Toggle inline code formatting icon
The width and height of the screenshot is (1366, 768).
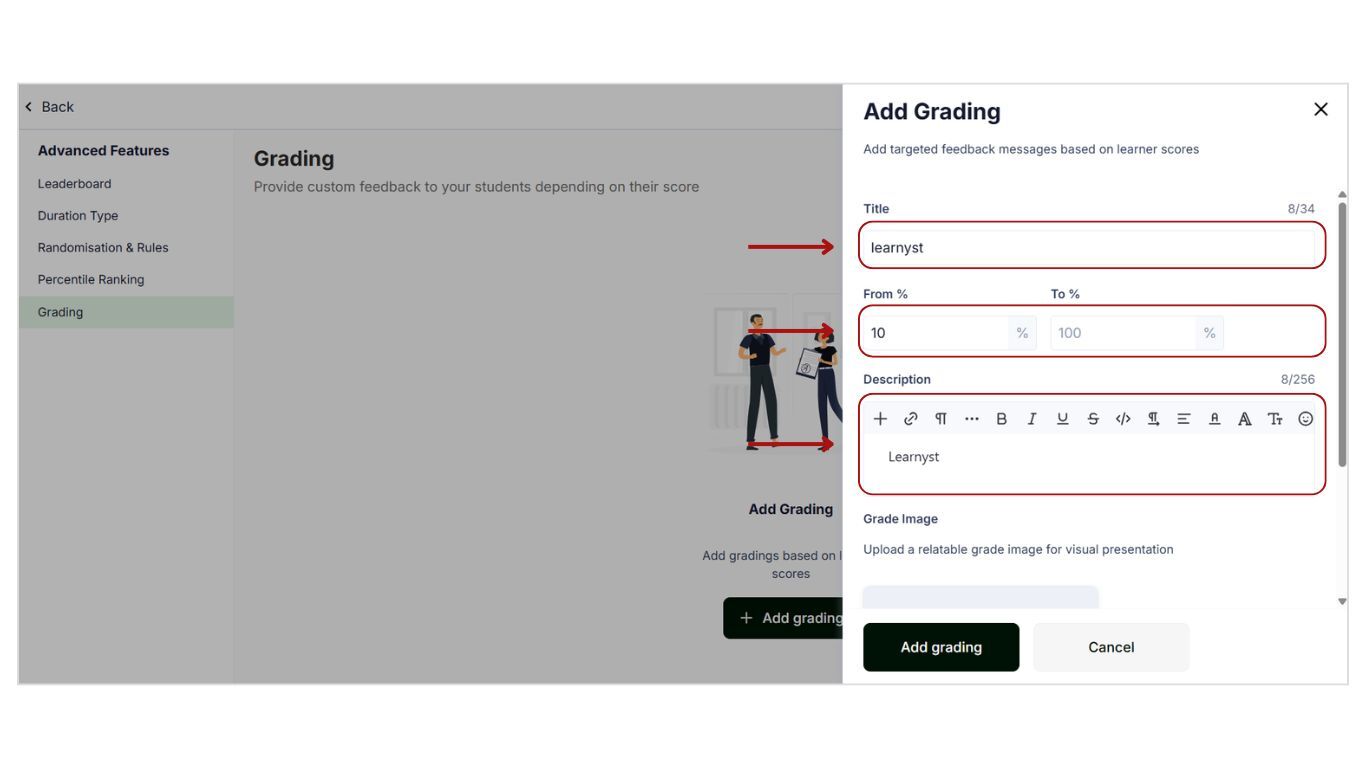pos(1123,419)
